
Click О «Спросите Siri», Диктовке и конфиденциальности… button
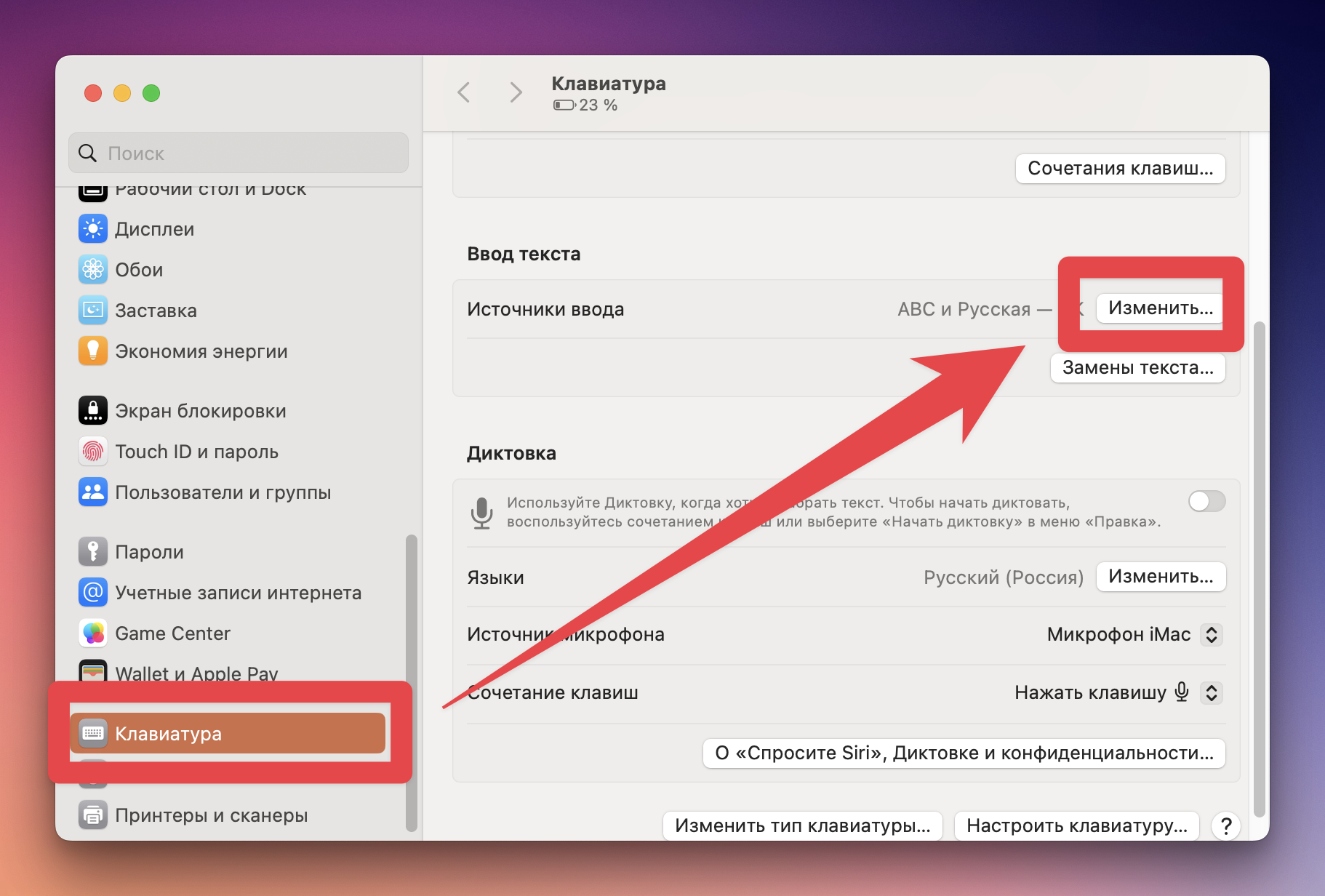click(964, 753)
